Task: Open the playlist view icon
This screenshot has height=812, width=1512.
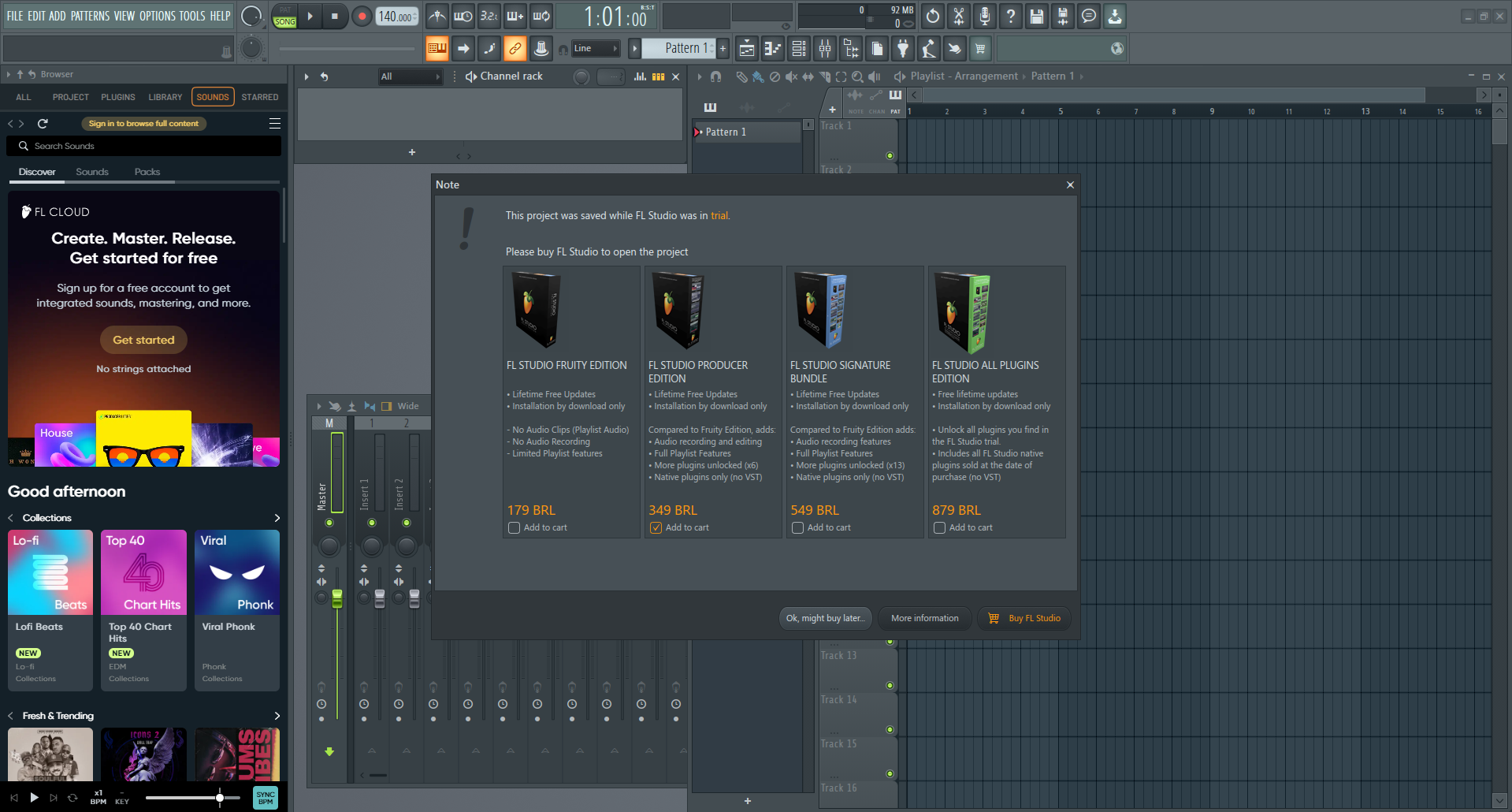Action: click(747, 49)
